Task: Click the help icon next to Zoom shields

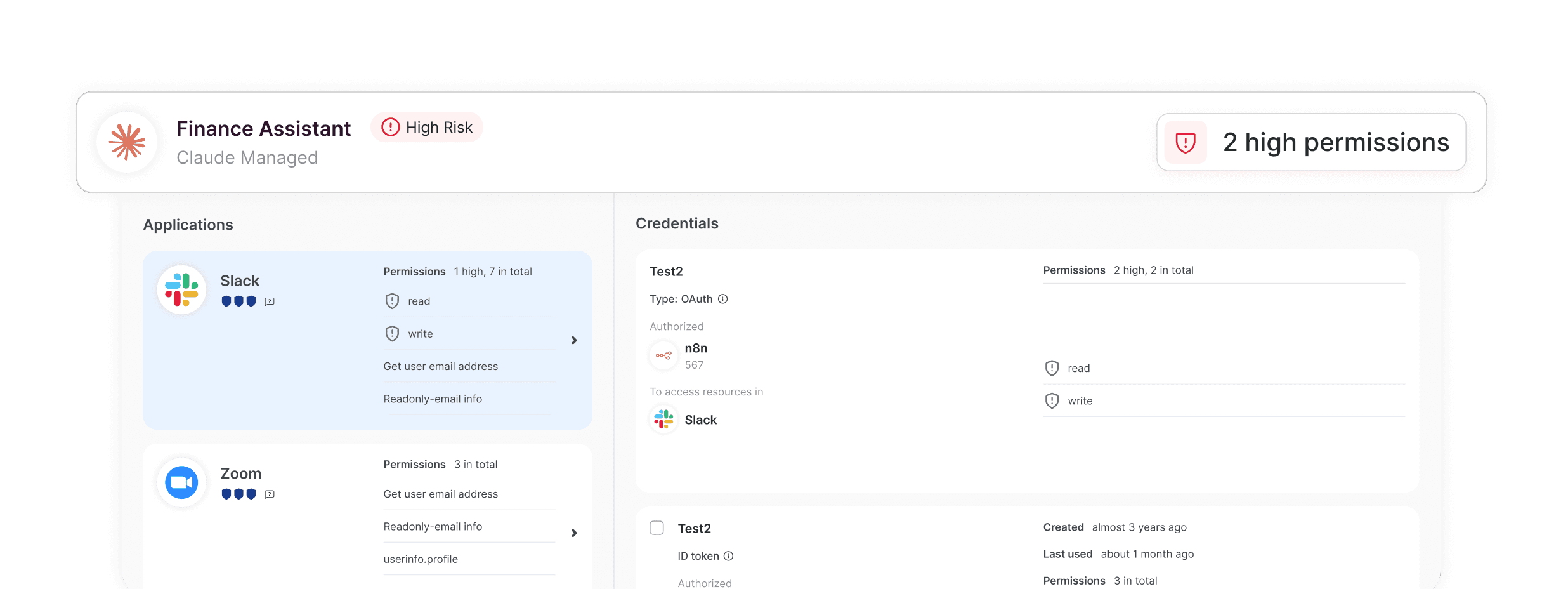Action: [270, 494]
